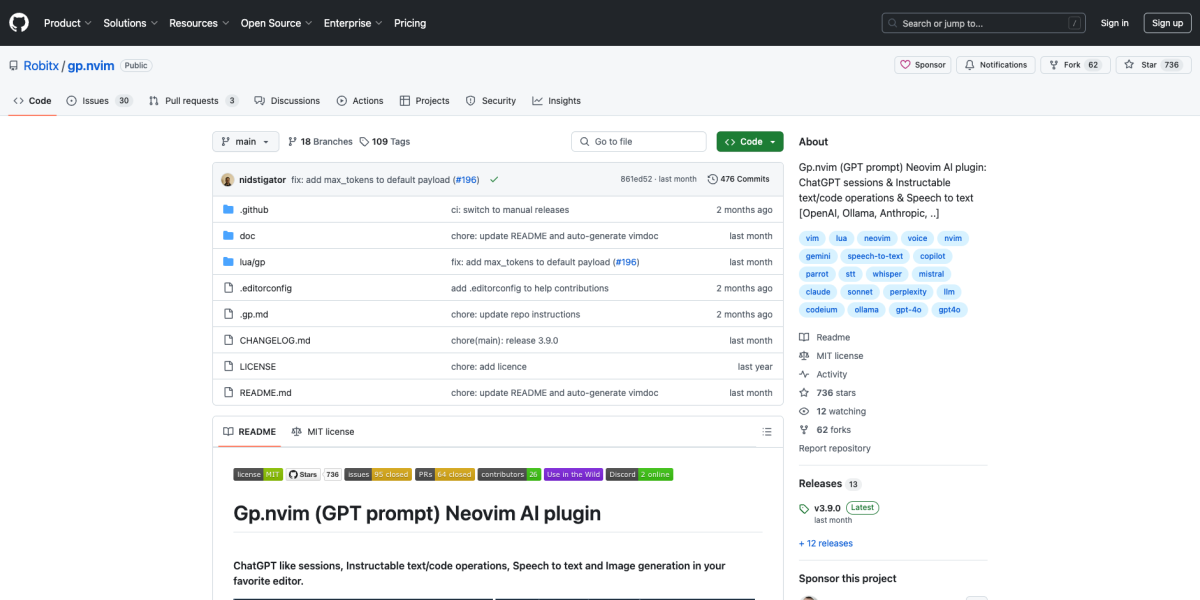Open the green Code dropdown
The width and height of the screenshot is (1200, 600).
pos(749,142)
